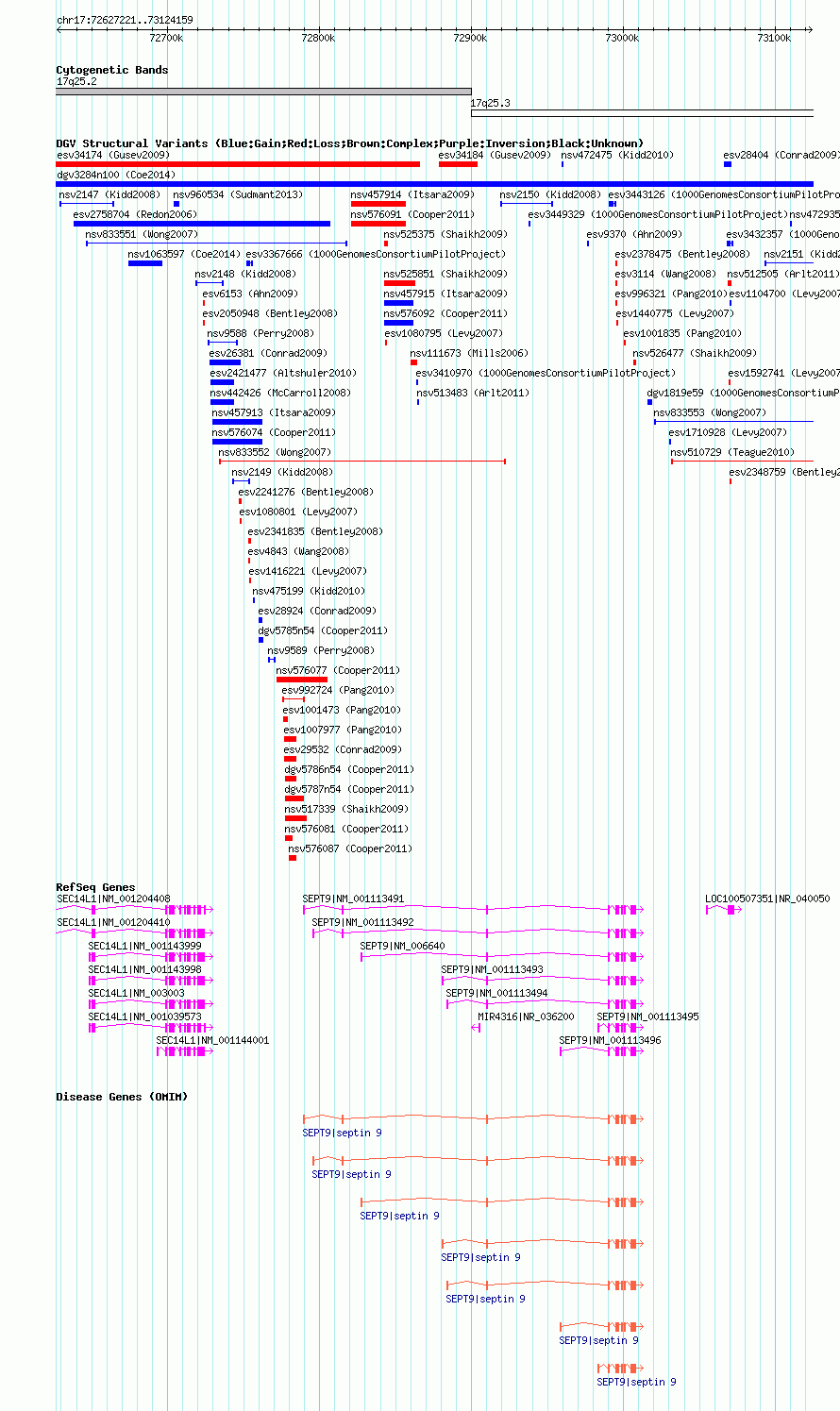Image resolution: width=840 pixels, height=1411 pixels.
Task: Click SEPT9|NM_001113496 transcript label
Action: pyautogui.click(x=610, y=1040)
